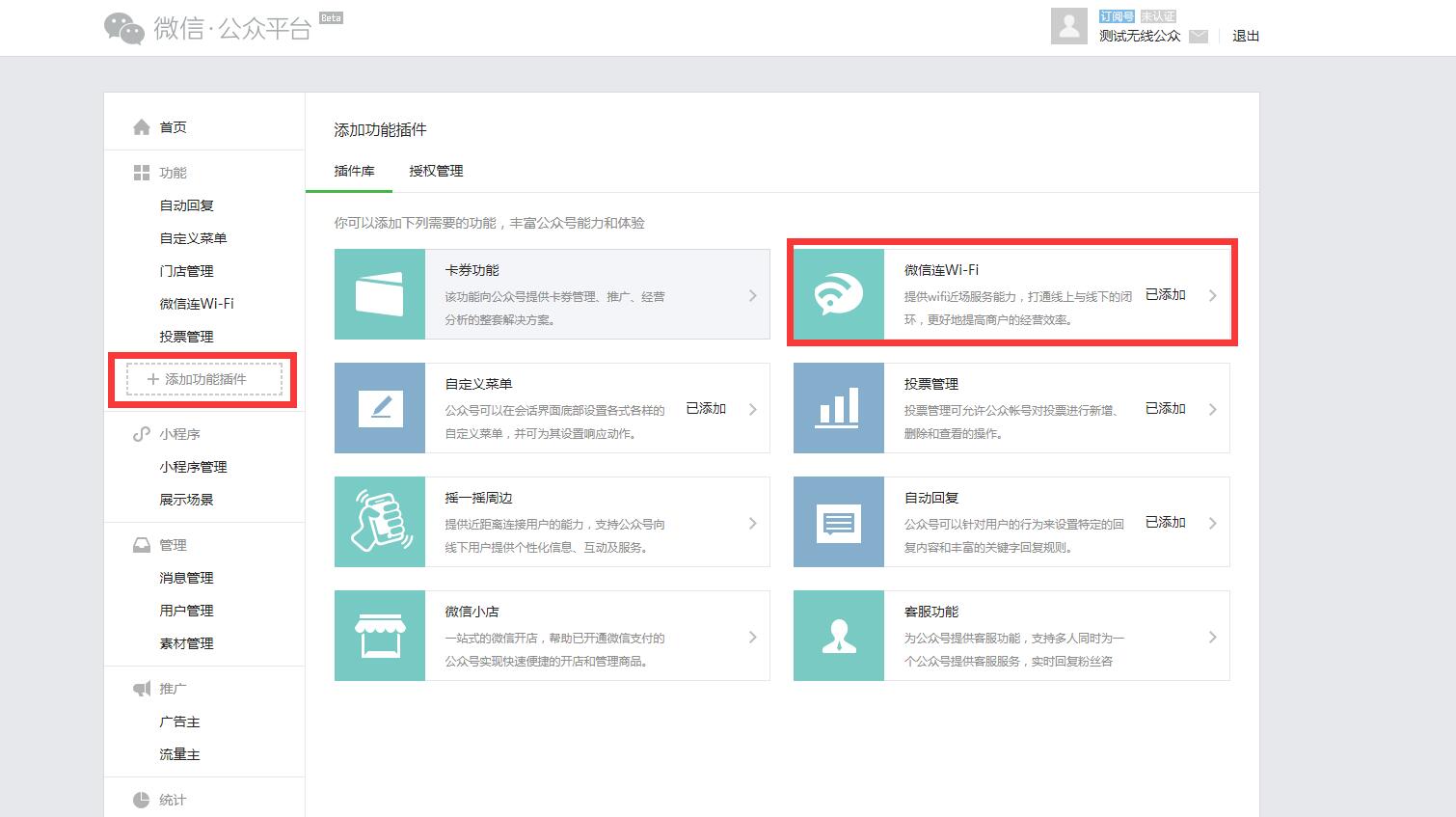The height and width of the screenshot is (817, 1456).
Task: Open 素材管理 in the sidebar
Action: [x=186, y=643]
